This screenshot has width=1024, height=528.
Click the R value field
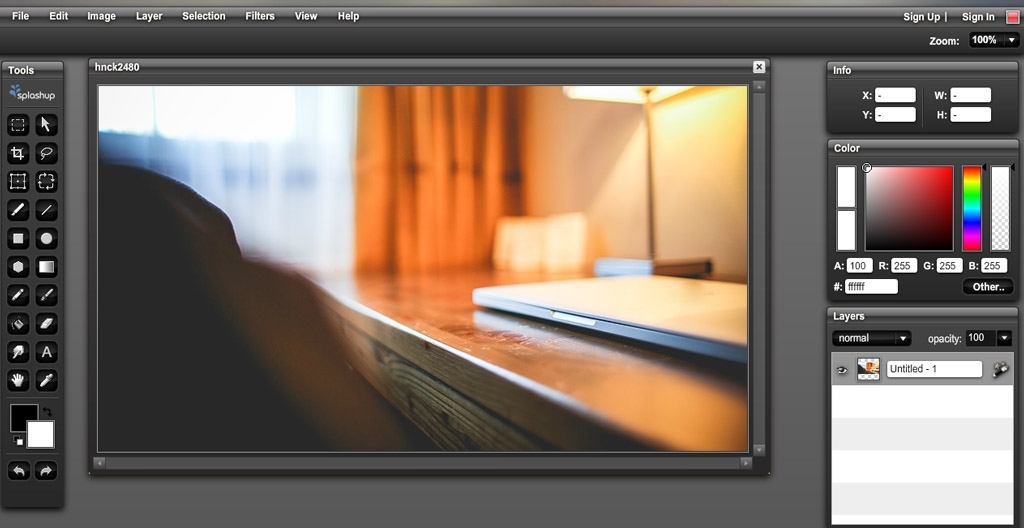point(904,266)
